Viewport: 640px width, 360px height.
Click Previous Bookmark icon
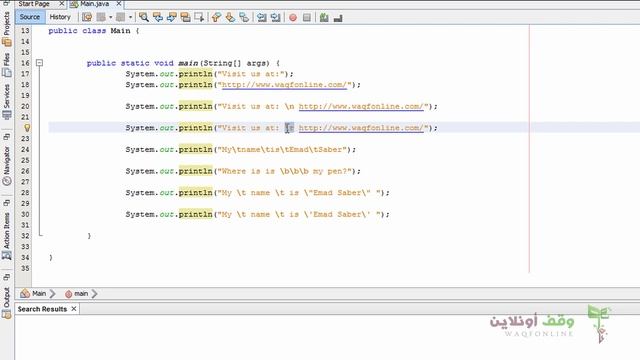coord(216,17)
